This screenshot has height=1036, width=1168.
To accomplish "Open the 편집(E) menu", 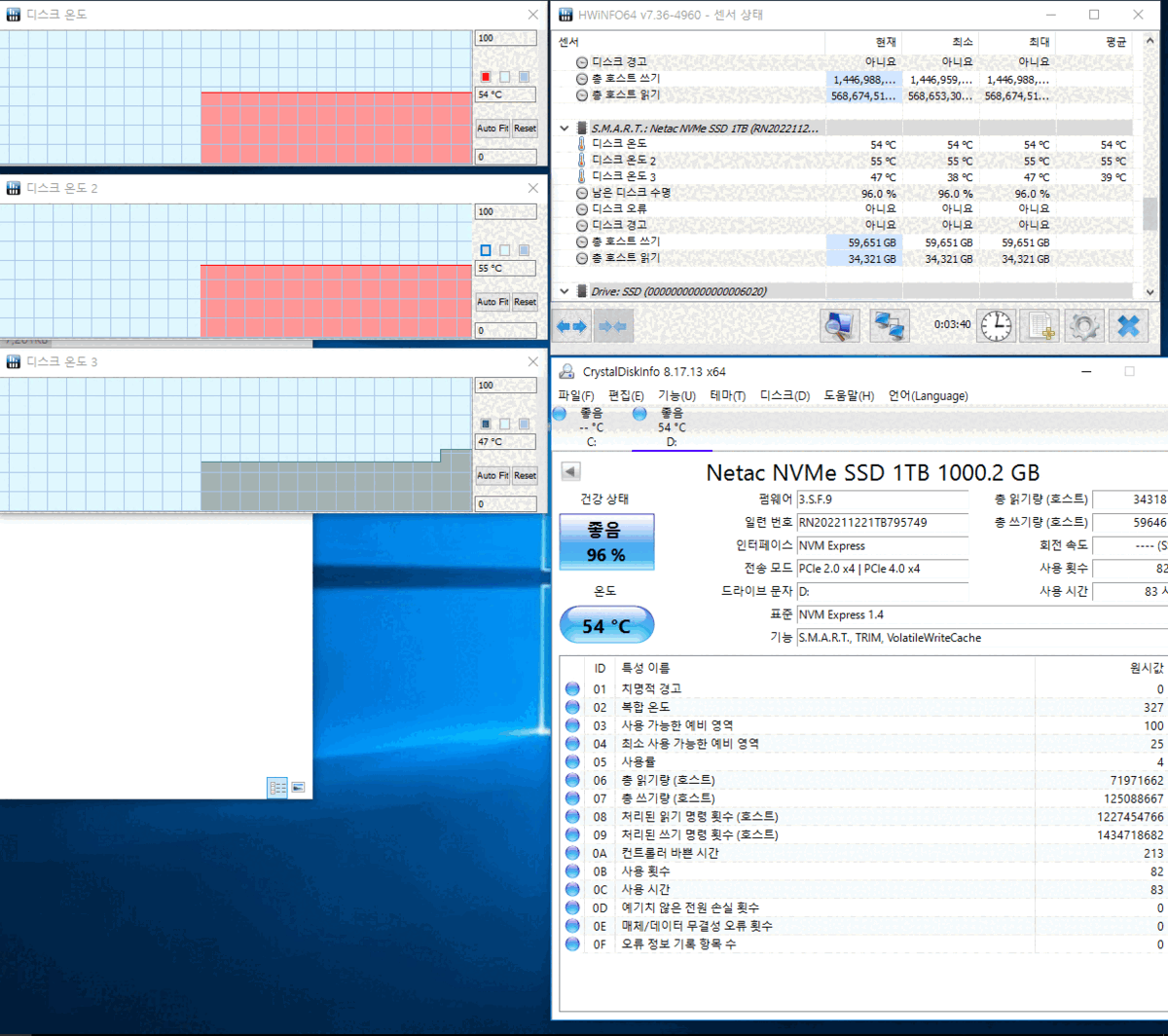I will (626, 396).
